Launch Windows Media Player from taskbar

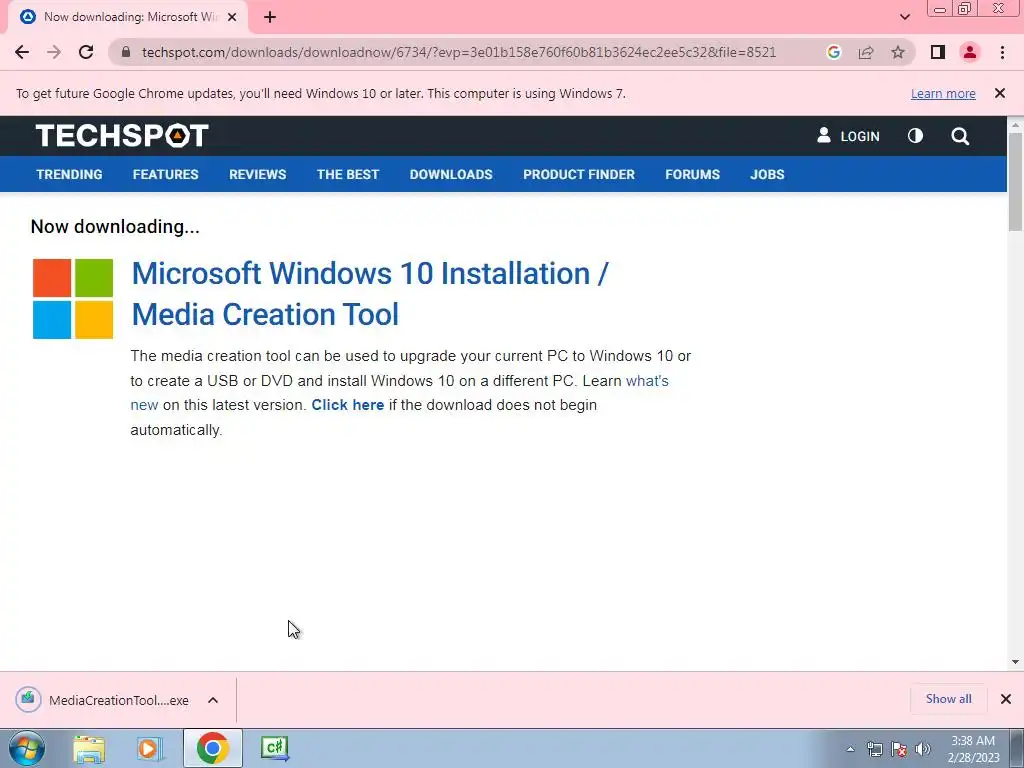coord(149,749)
